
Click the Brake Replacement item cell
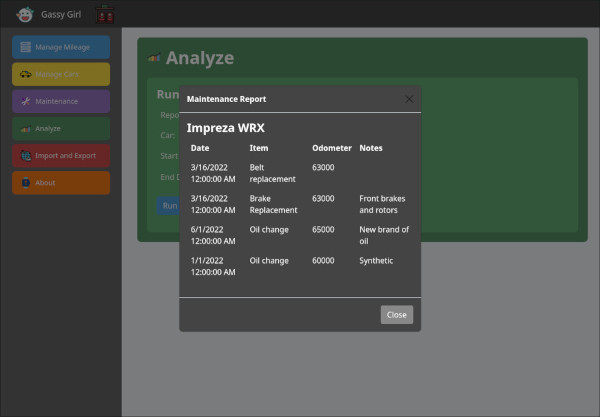point(274,204)
